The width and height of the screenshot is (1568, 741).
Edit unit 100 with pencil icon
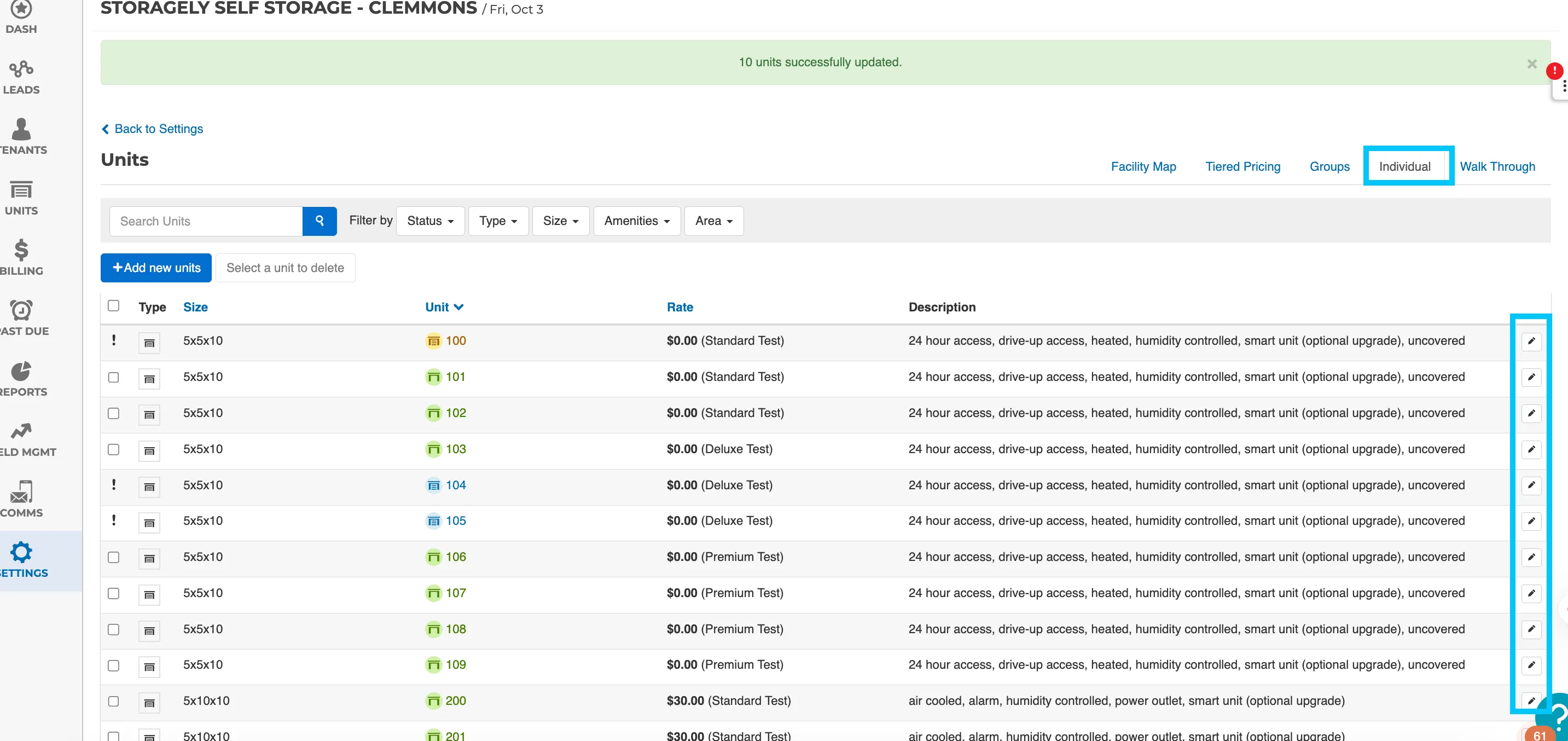tap(1531, 341)
